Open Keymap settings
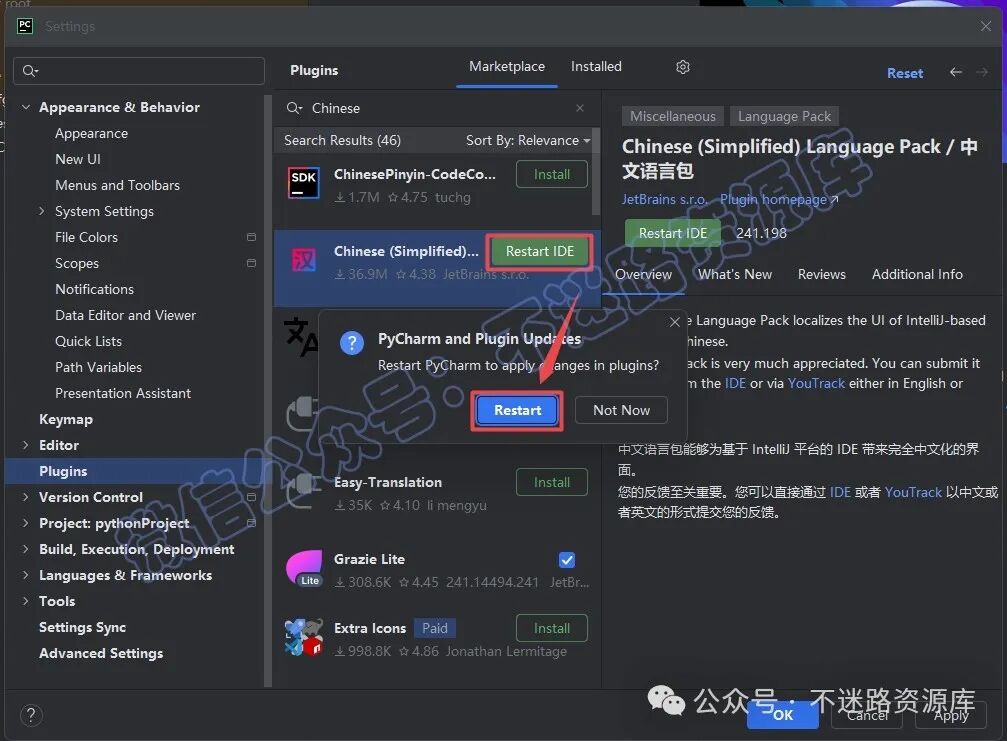1007x741 pixels. click(66, 419)
